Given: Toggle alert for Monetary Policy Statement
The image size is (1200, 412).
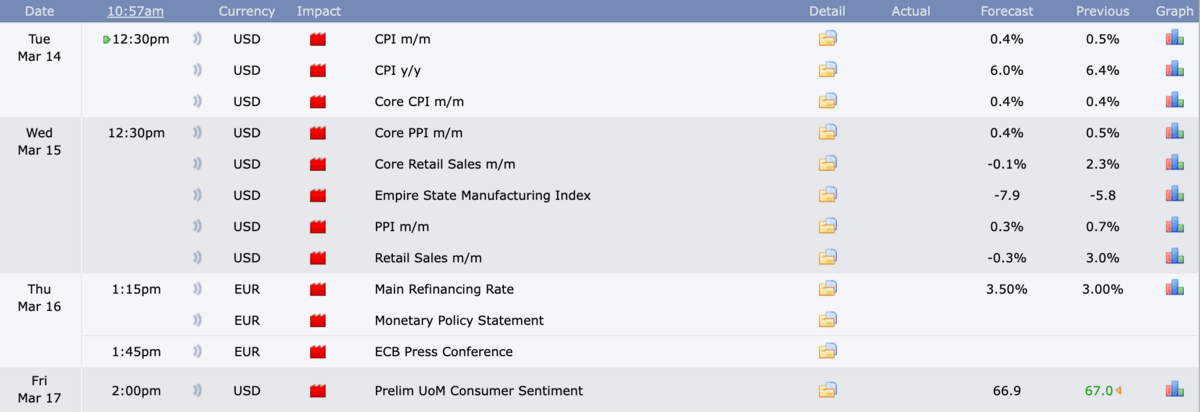Looking at the screenshot, I should pos(197,321).
